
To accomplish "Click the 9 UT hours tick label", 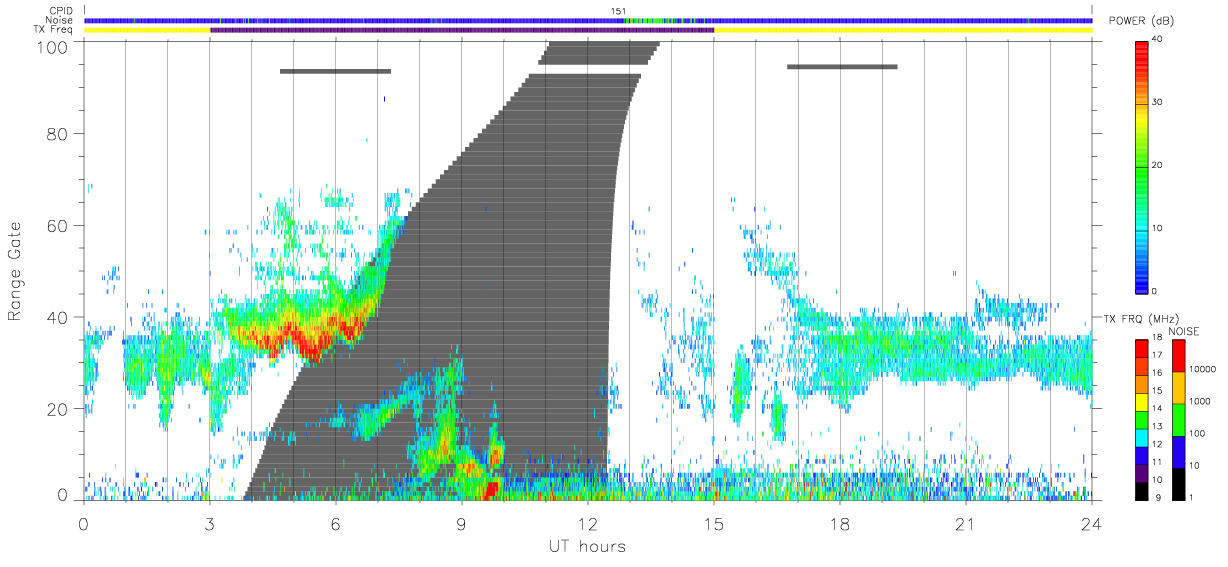I will [x=462, y=524].
